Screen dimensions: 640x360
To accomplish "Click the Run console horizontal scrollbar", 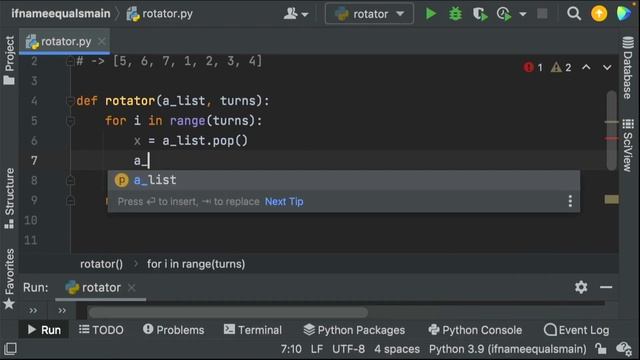I will (228, 312).
